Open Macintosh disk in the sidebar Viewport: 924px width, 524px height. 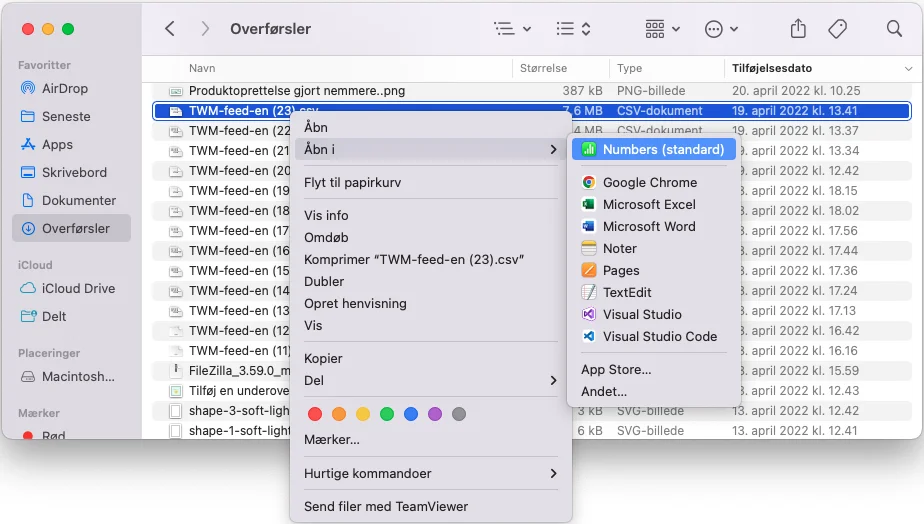[71, 376]
